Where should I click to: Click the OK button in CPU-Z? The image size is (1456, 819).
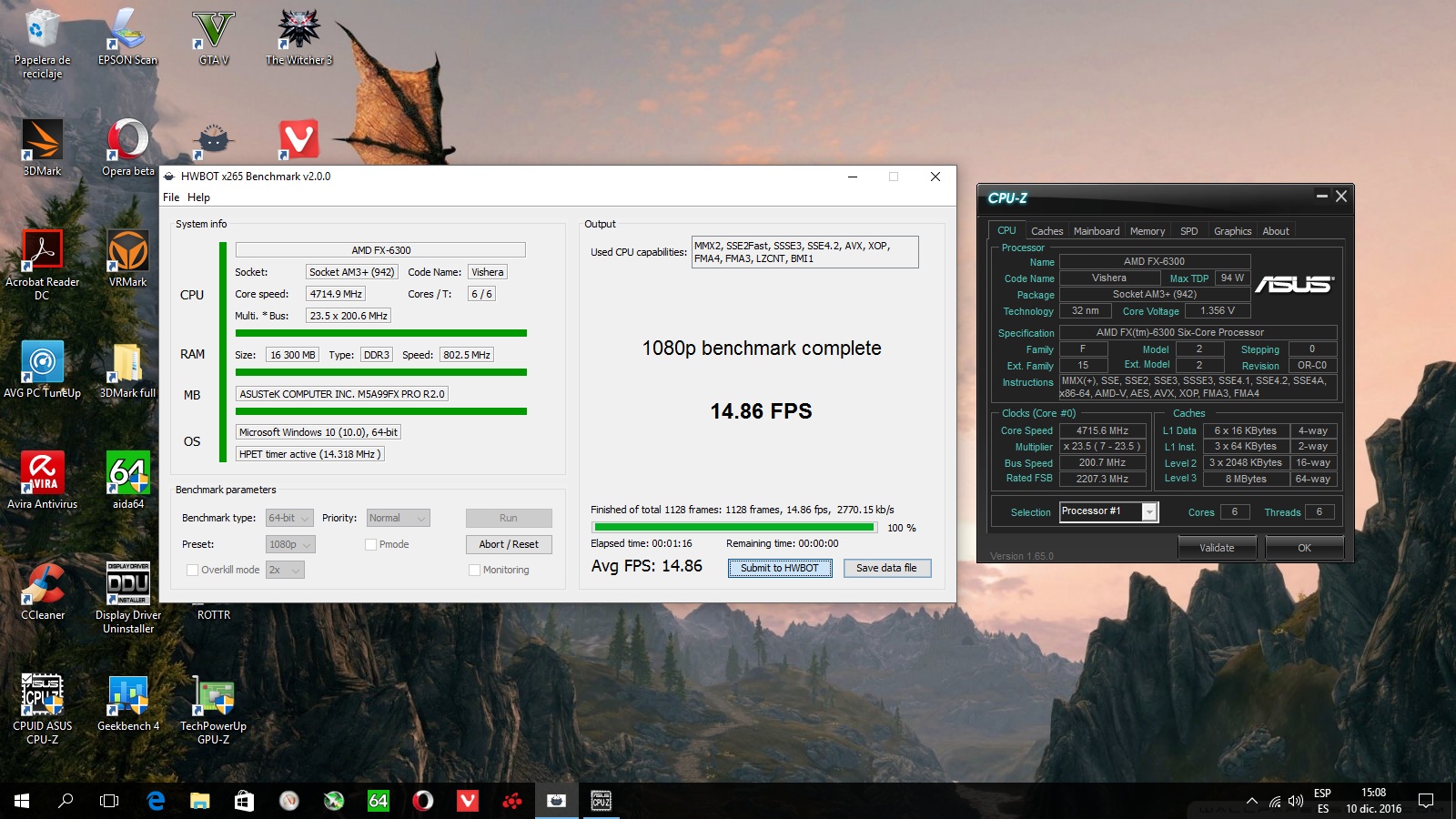(1304, 548)
